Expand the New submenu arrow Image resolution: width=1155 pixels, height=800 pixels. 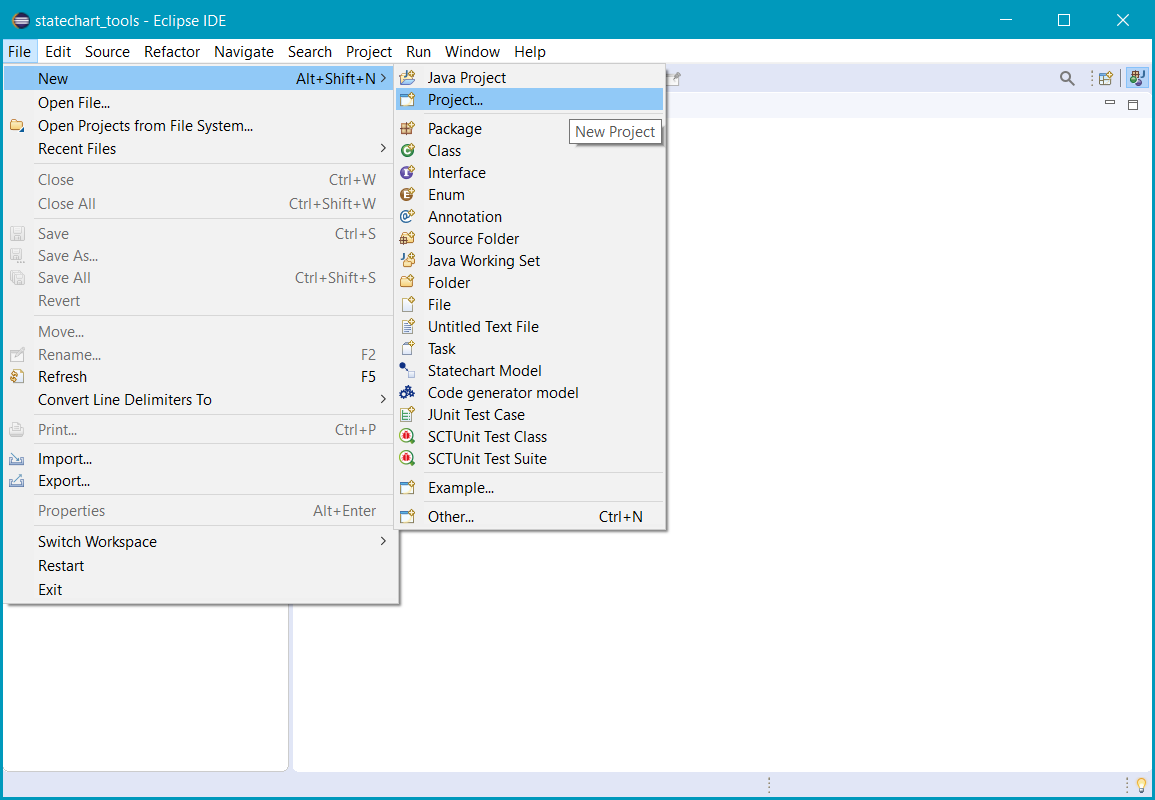pyautogui.click(x=383, y=78)
